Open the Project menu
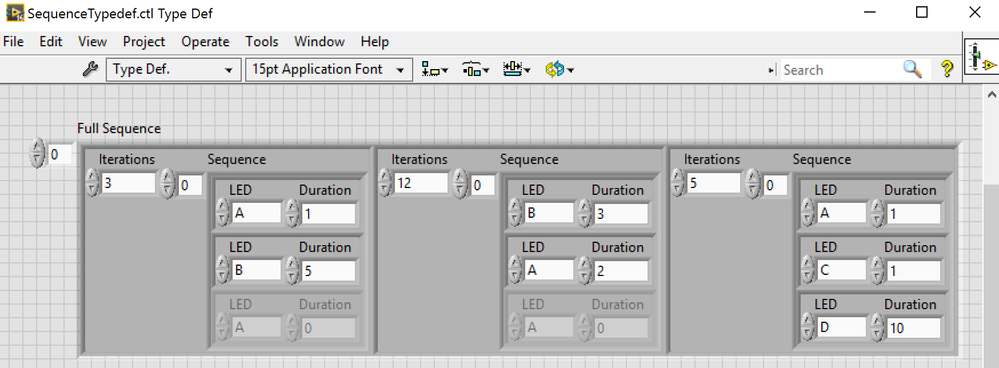 click(144, 41)
